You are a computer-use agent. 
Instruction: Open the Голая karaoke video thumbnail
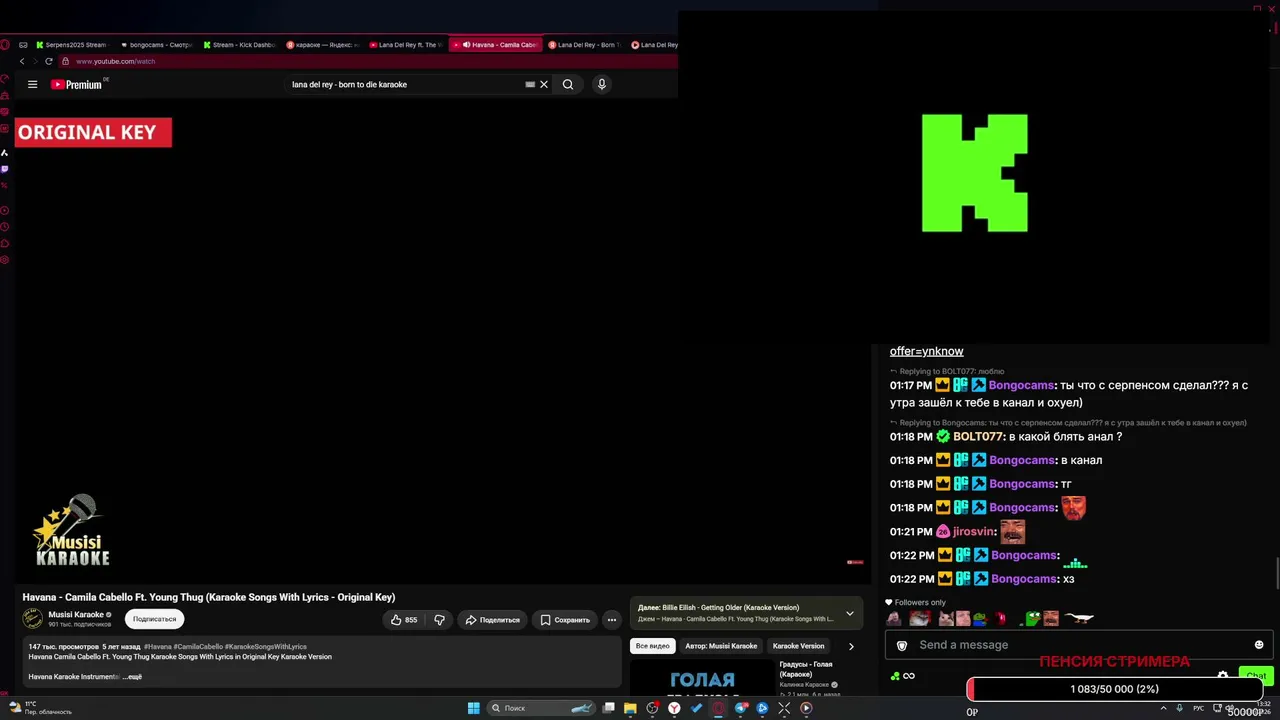pos(702,677)
